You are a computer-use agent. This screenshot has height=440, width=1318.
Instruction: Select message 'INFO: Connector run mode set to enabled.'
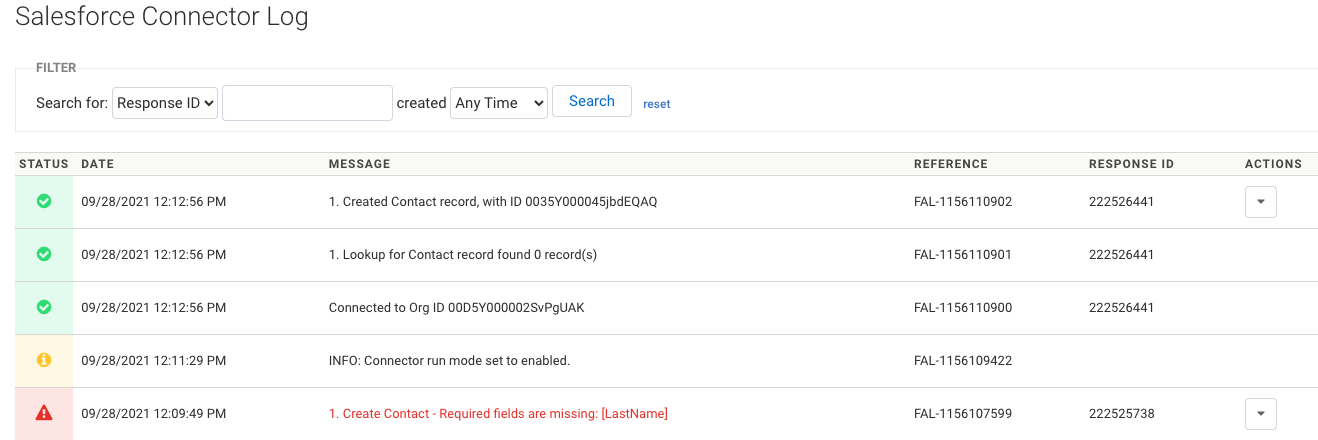tap(449, 361)
